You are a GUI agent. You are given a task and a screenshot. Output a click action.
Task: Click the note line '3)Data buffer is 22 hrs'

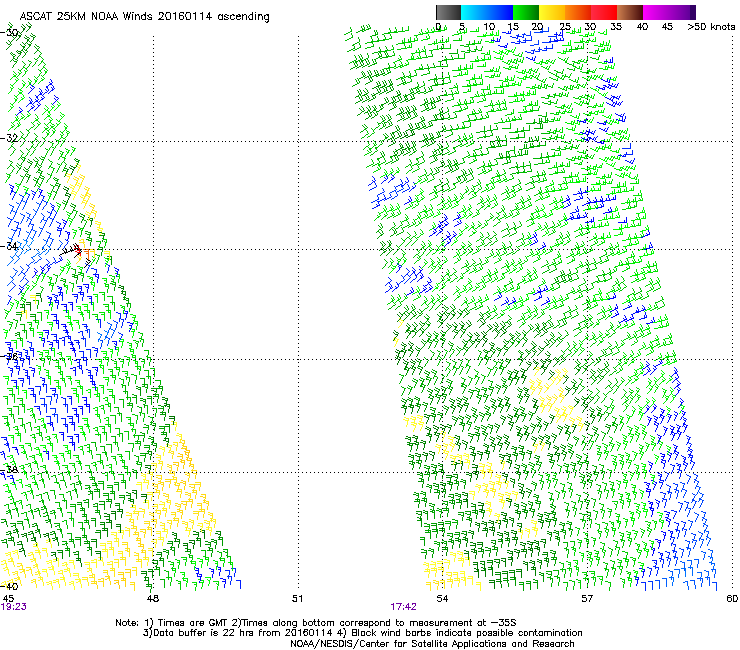point(362,633)
